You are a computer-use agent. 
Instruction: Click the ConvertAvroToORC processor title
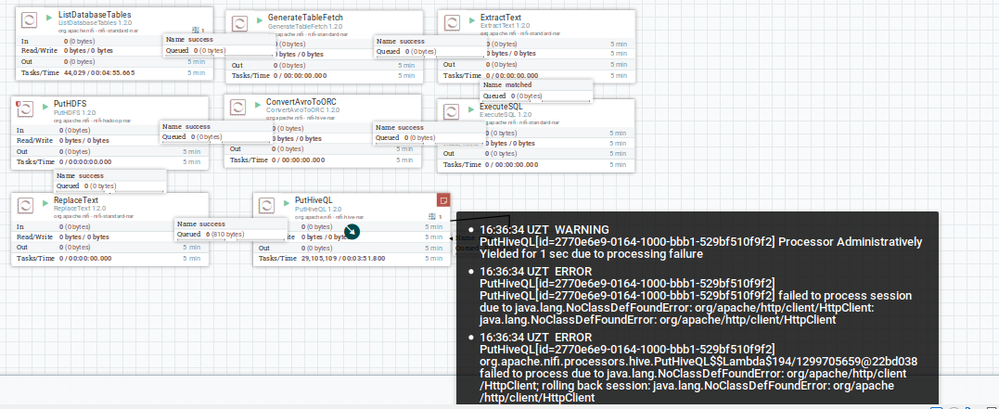point(301,102)
